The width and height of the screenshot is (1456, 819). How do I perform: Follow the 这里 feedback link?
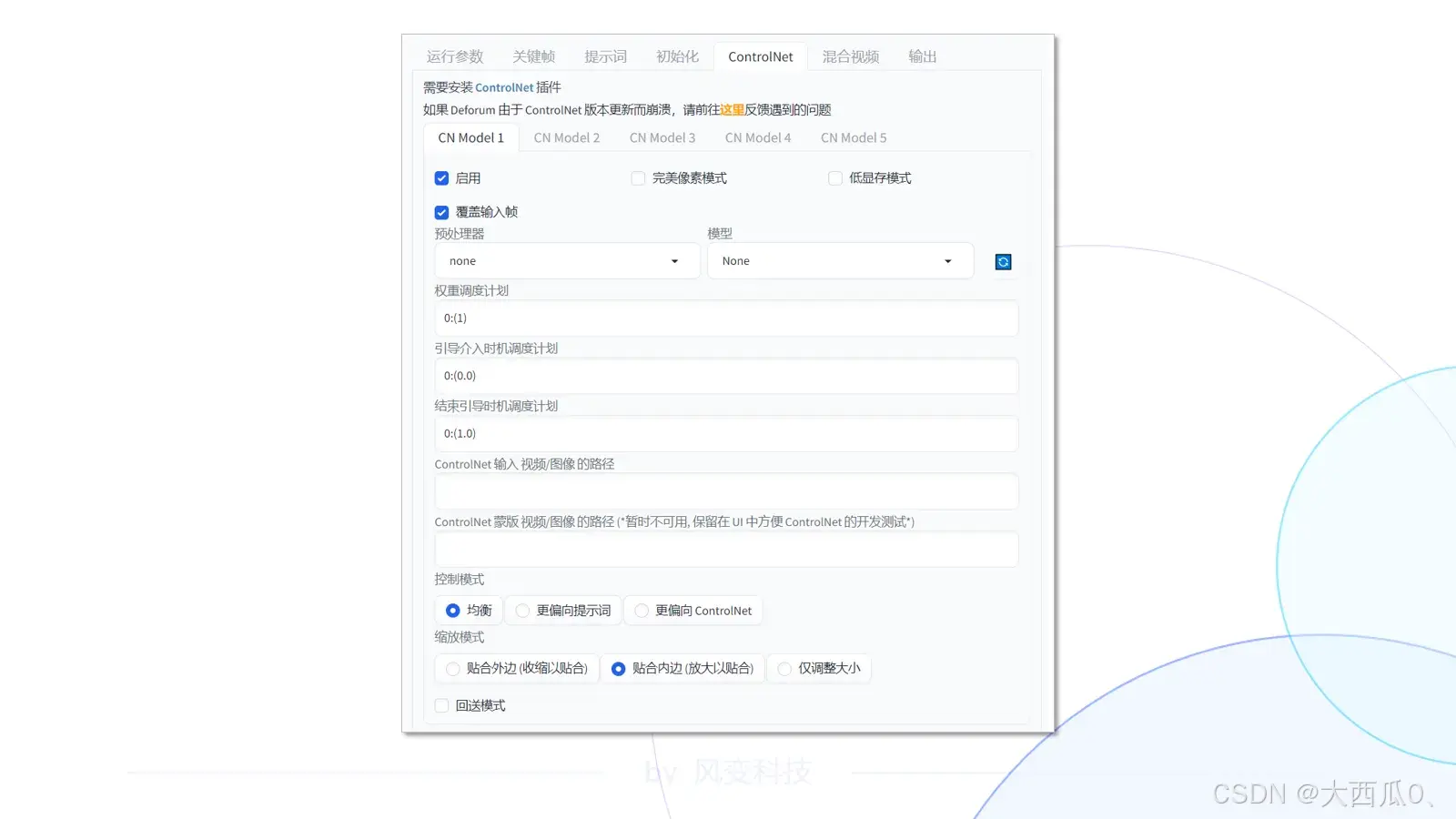tap(732, 110)
